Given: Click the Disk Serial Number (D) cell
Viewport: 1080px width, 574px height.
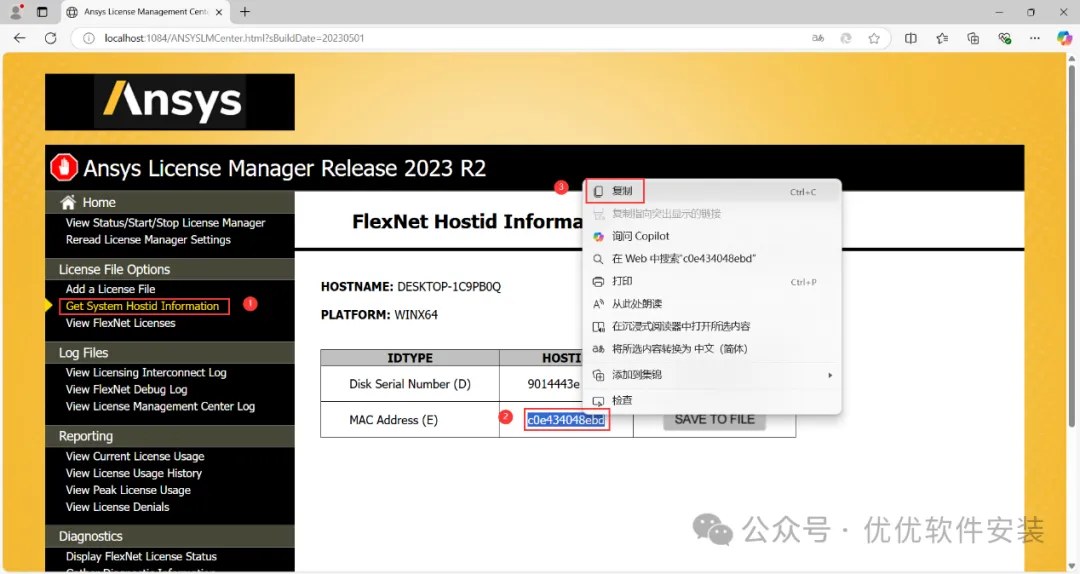Looking at the screenshot, I should tap(410, 384).
